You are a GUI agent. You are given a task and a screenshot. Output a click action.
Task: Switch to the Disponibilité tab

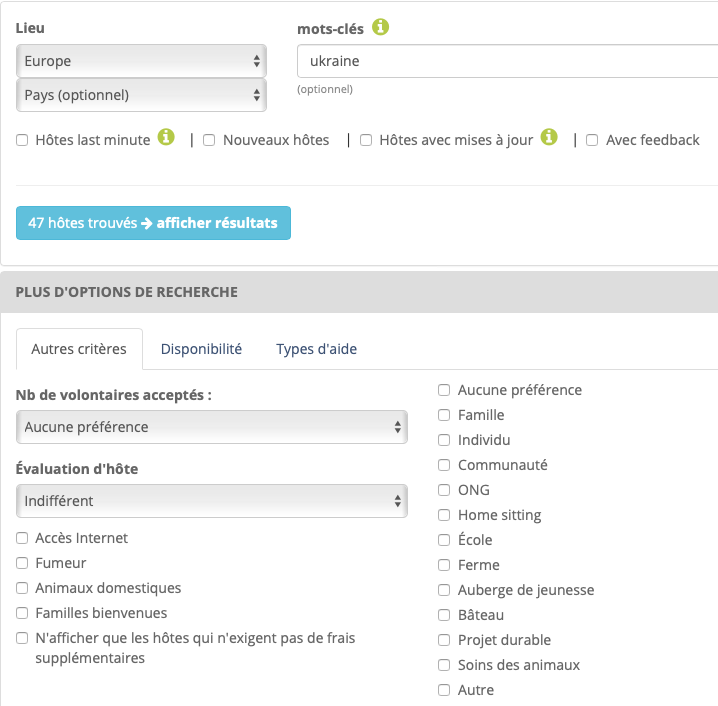pyautogui.click(x=201, y=349)
